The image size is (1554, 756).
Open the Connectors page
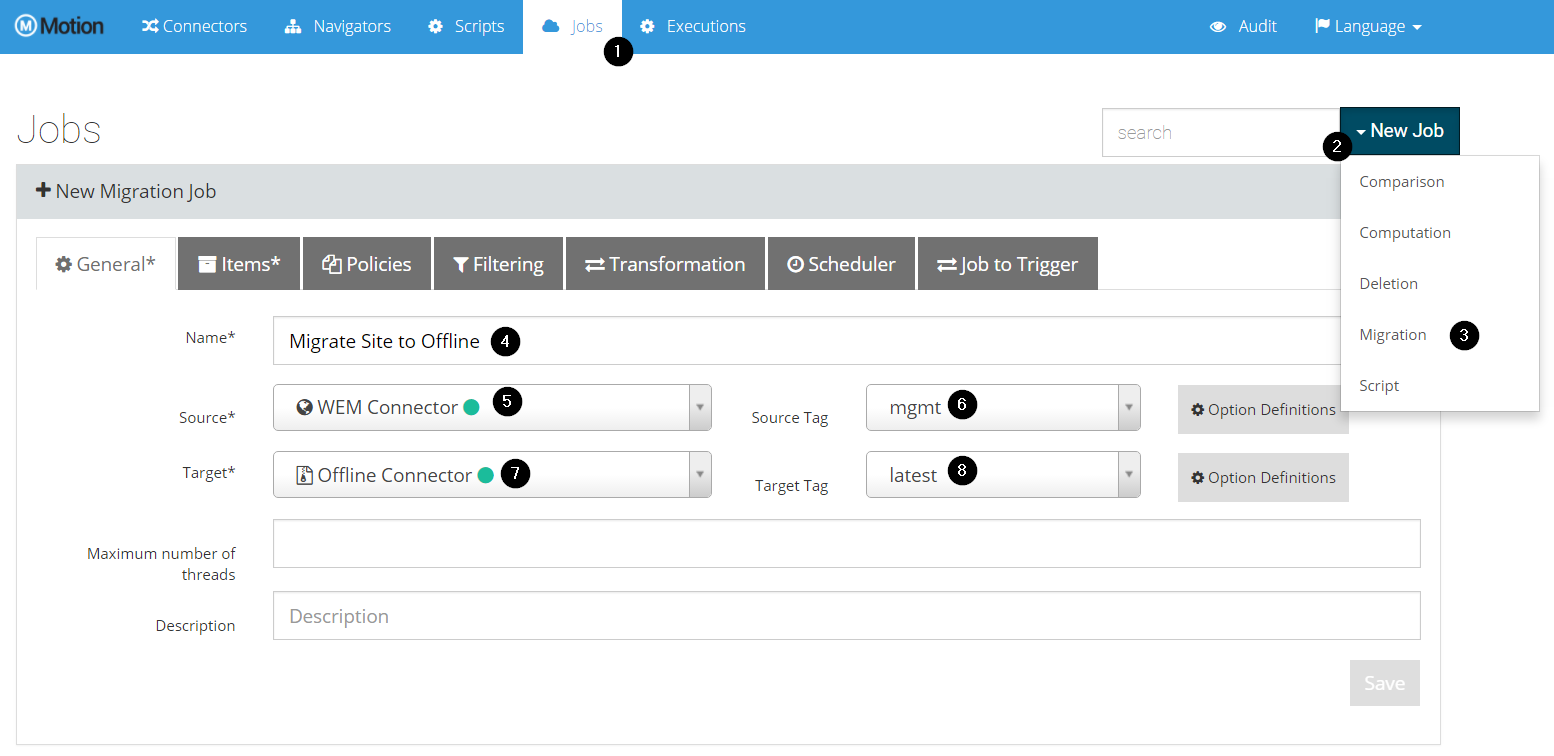194,26
